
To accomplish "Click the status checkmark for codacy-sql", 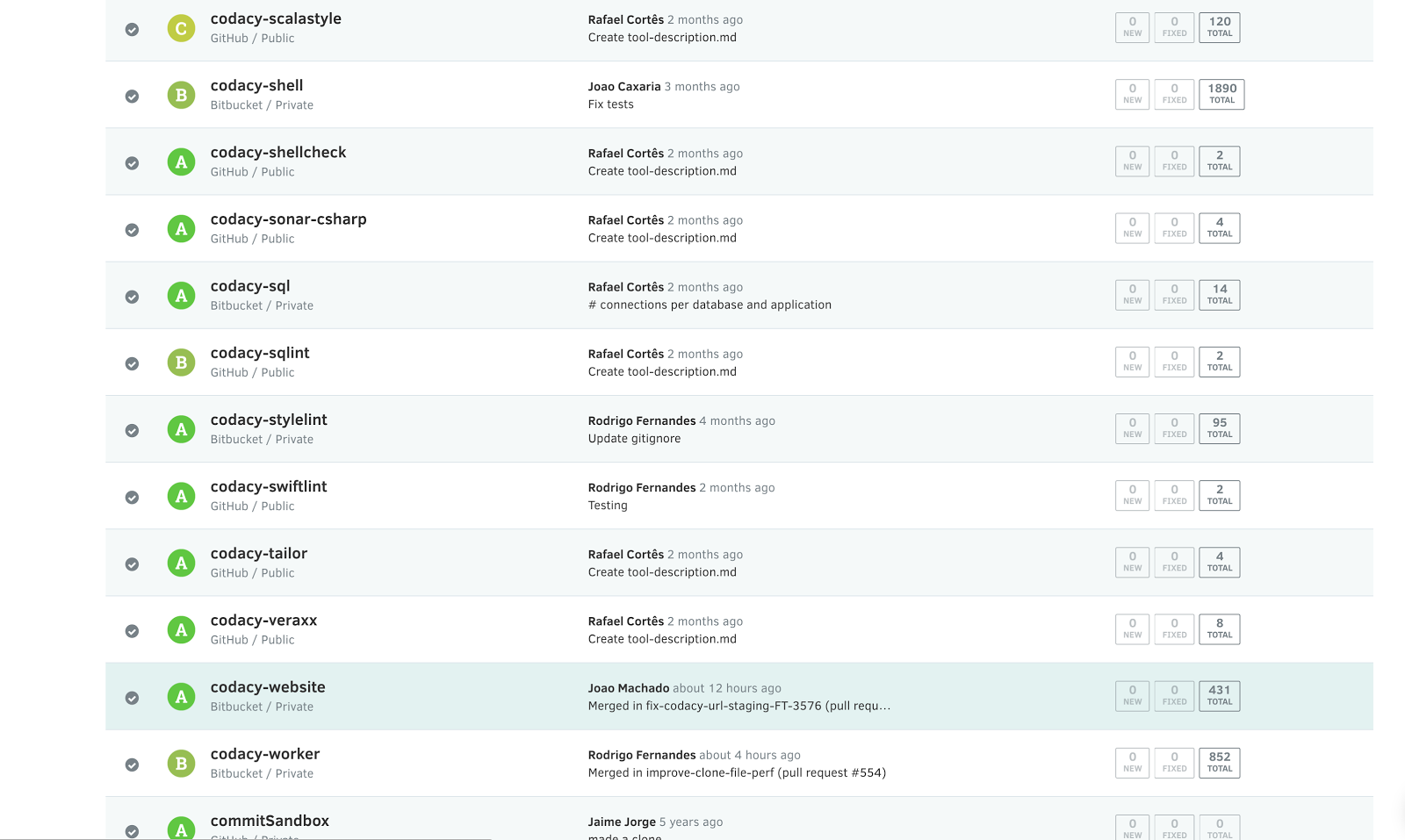I will coord(132,297).
